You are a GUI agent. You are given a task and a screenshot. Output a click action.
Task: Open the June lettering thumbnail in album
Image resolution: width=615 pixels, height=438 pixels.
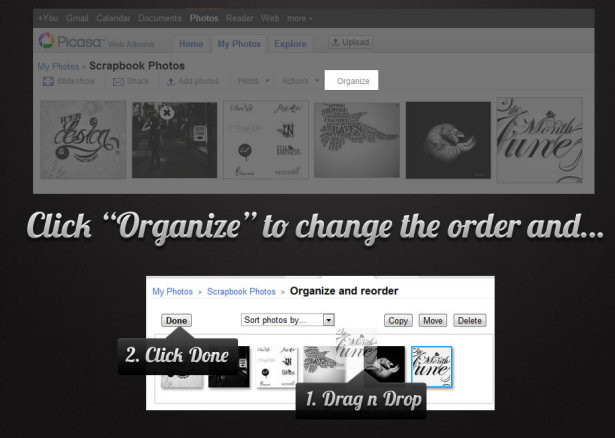tap(540, 140)
